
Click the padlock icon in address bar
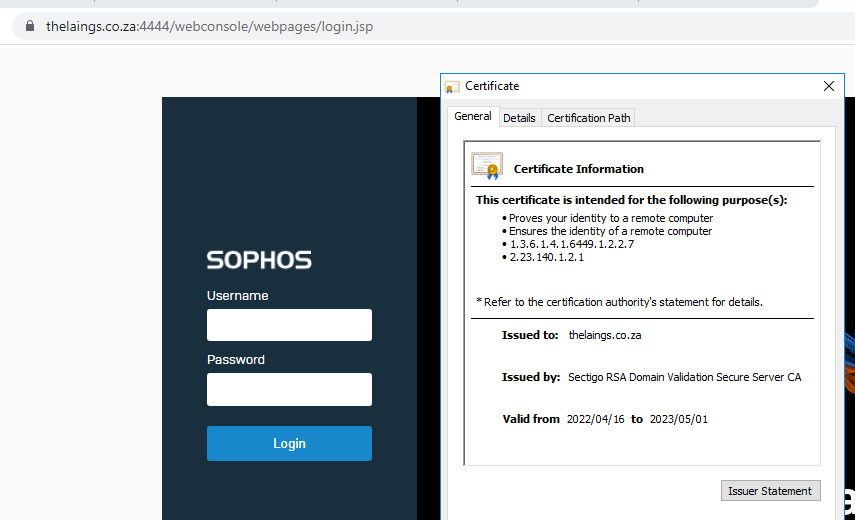(30, 26)
